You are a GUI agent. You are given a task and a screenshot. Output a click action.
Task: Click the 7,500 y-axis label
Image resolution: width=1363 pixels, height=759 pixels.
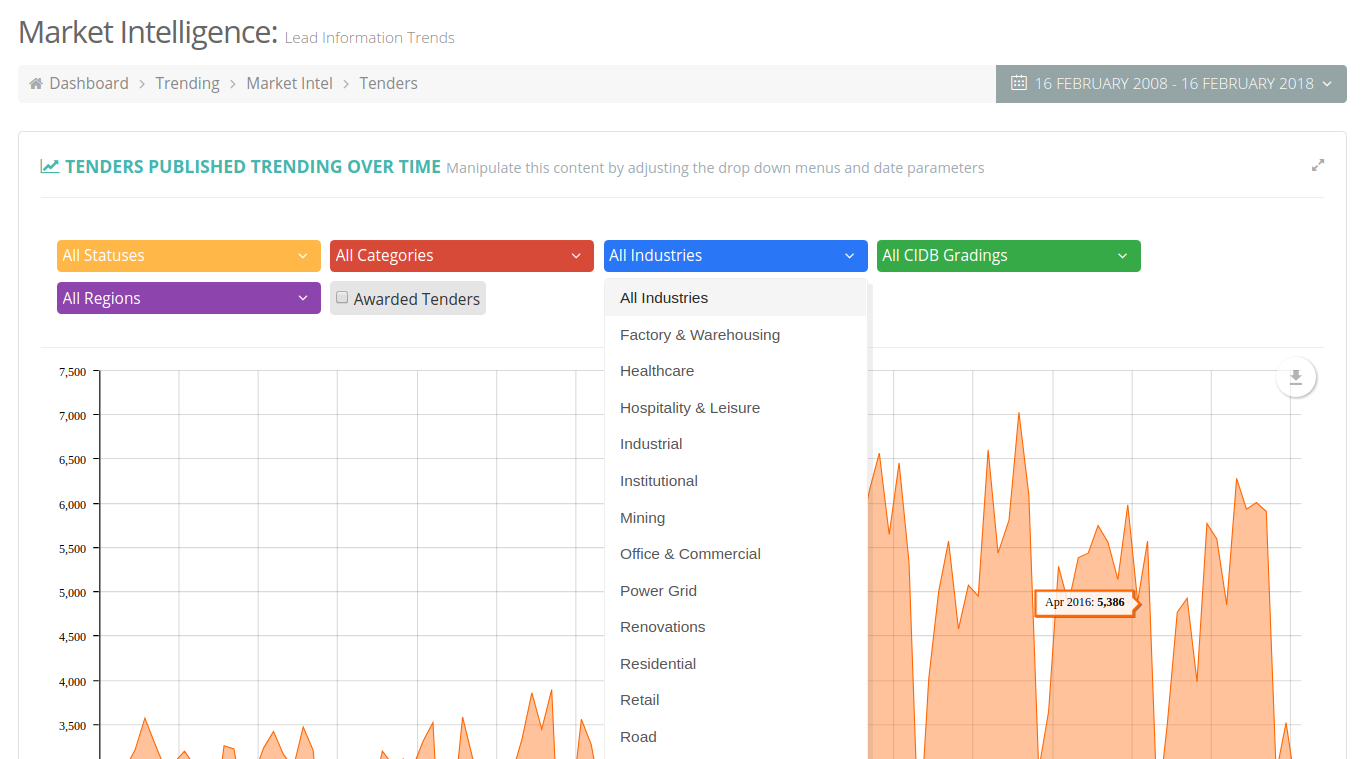coord(73,372)
